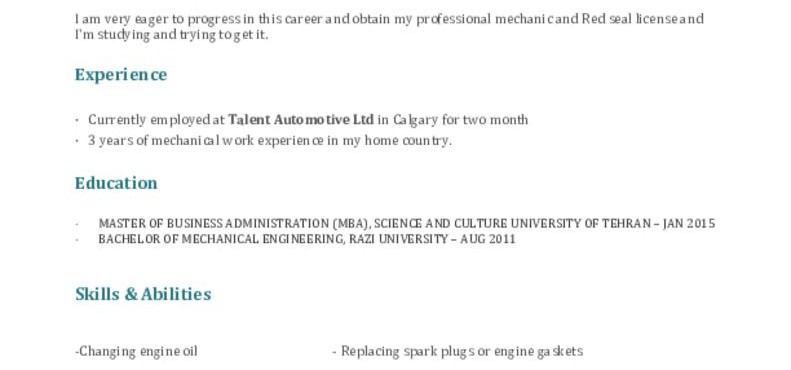791x370 pixels.
Task: Click the I'm studying sentence
Action: (172, 35)
